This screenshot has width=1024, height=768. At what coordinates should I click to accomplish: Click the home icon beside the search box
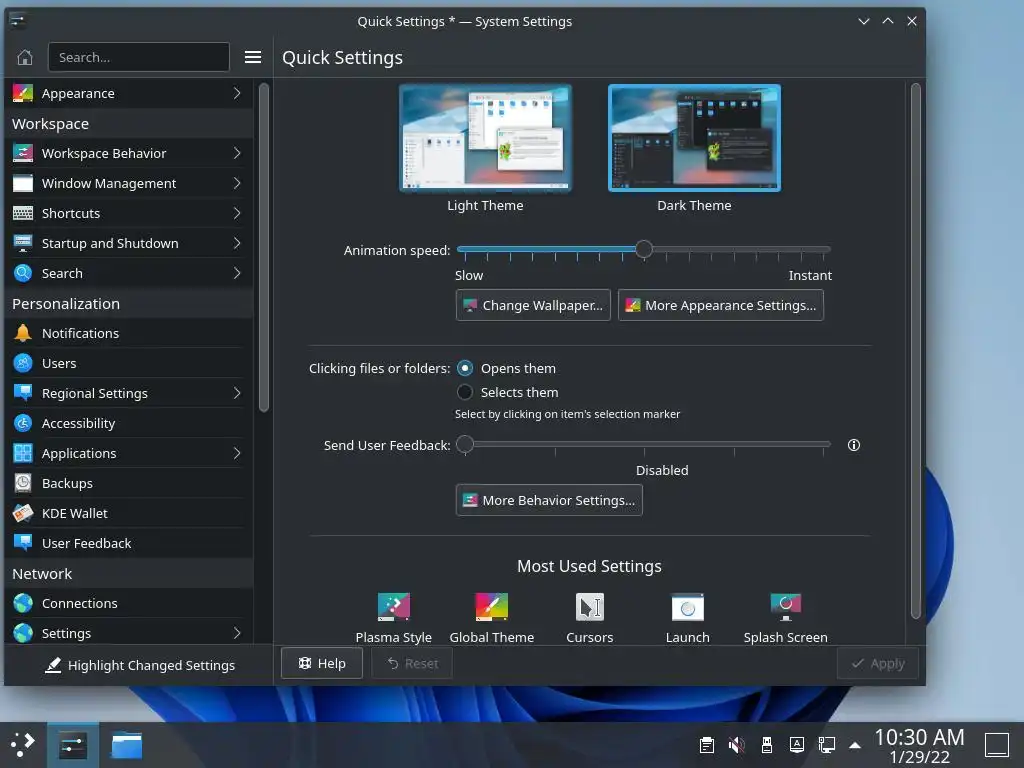coord(25,57)
